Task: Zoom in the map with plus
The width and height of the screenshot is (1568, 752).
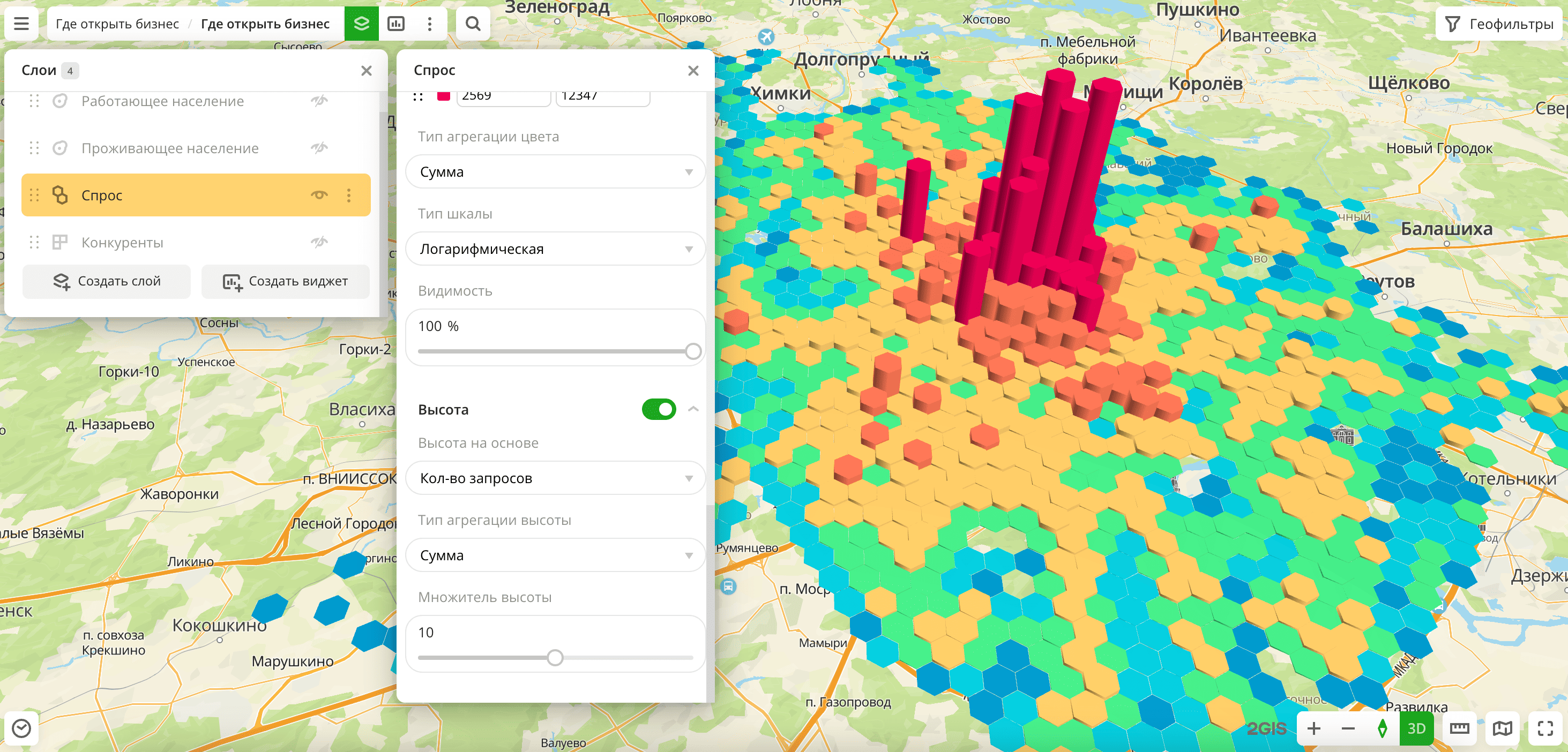Action: 1313,728
